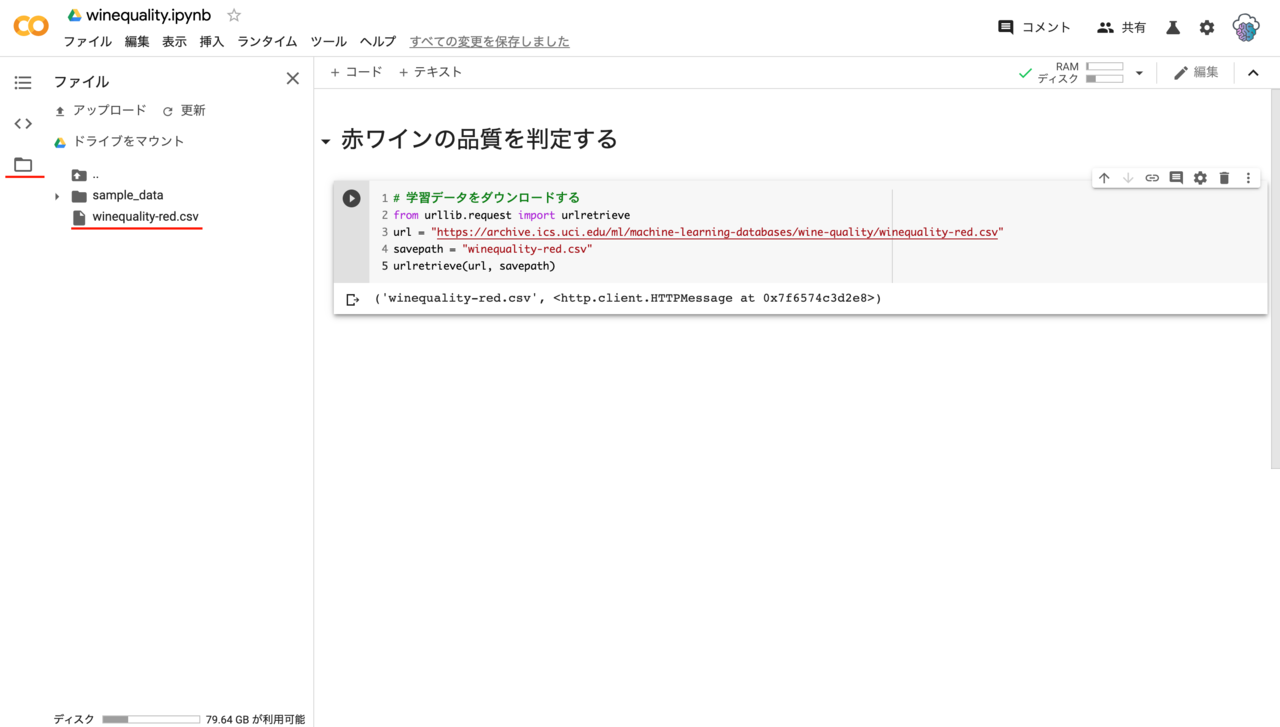1280x727 pixels.
Task: Open the ランタイム menu
Action: 267,42
